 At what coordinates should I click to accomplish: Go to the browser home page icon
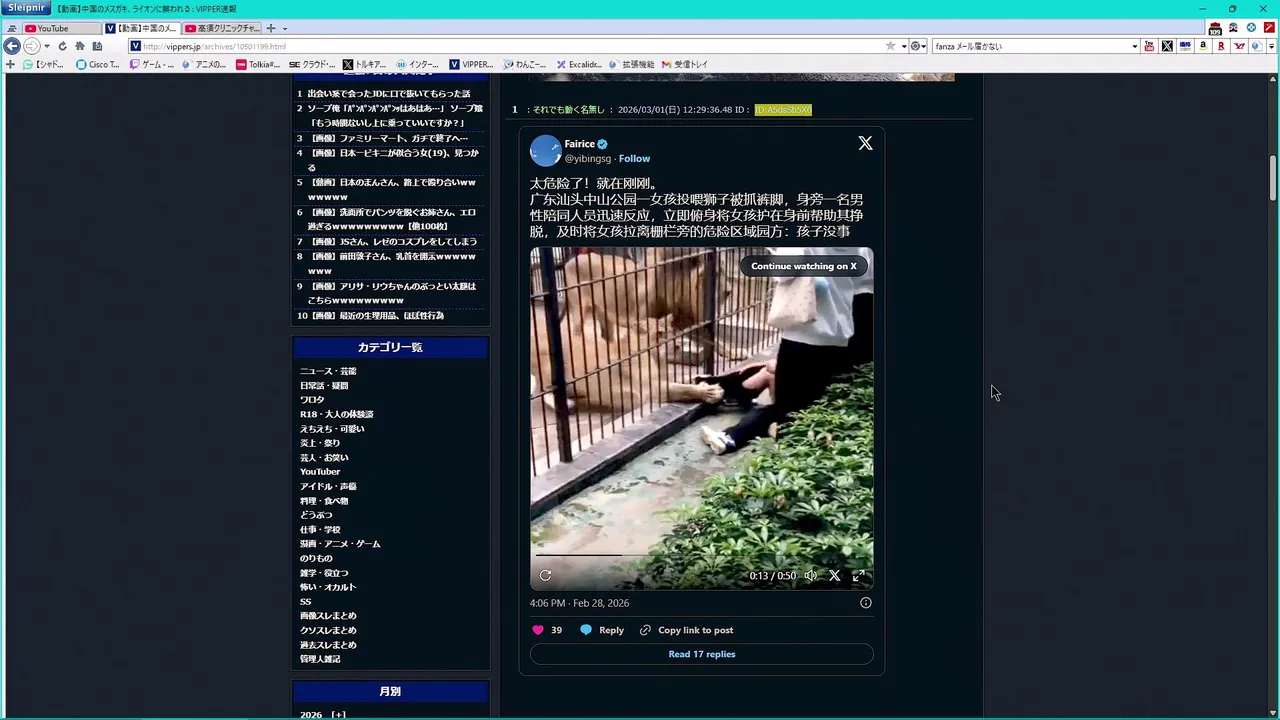click(79, 46)
